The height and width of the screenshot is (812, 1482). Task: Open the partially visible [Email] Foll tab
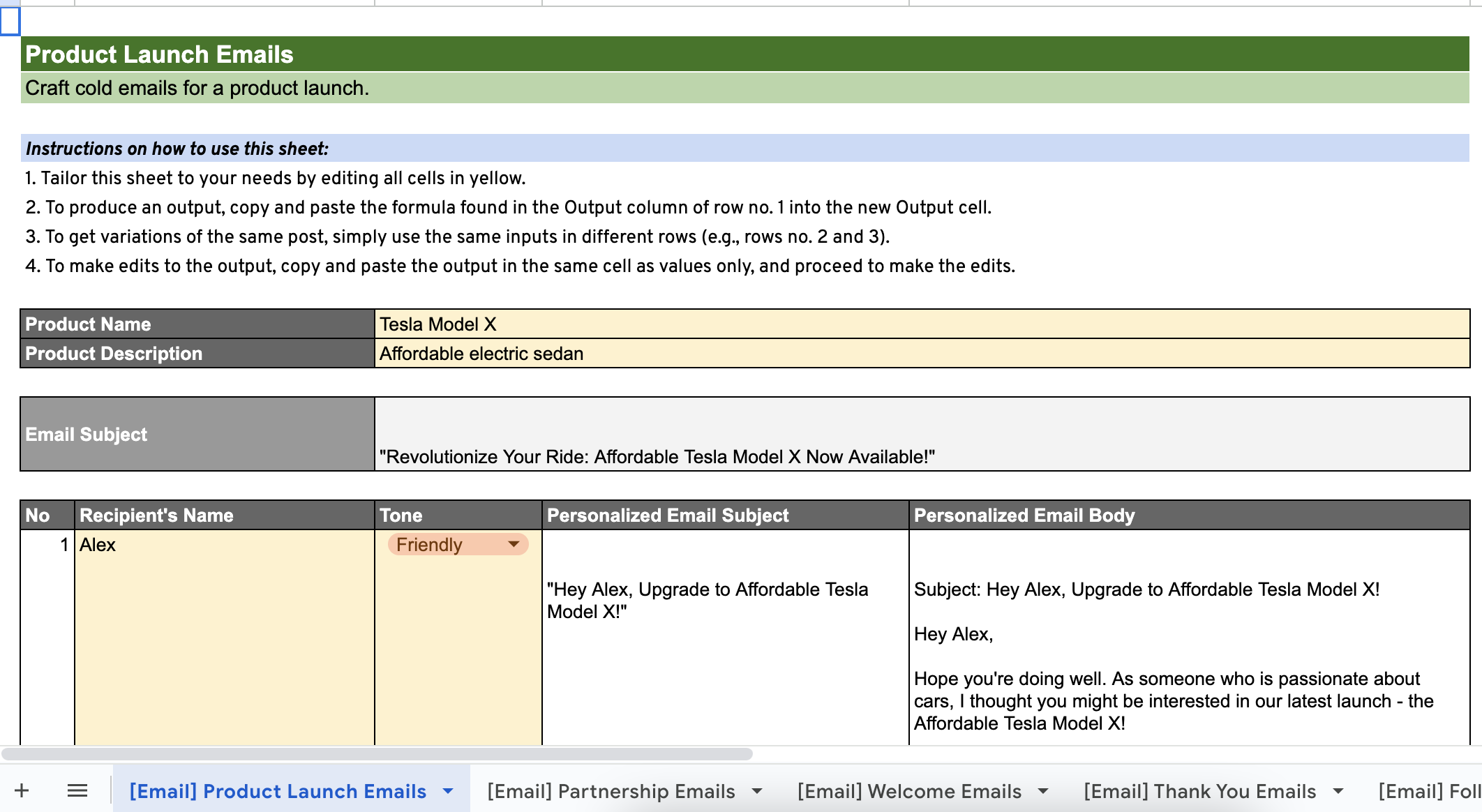click(1430, 791)
